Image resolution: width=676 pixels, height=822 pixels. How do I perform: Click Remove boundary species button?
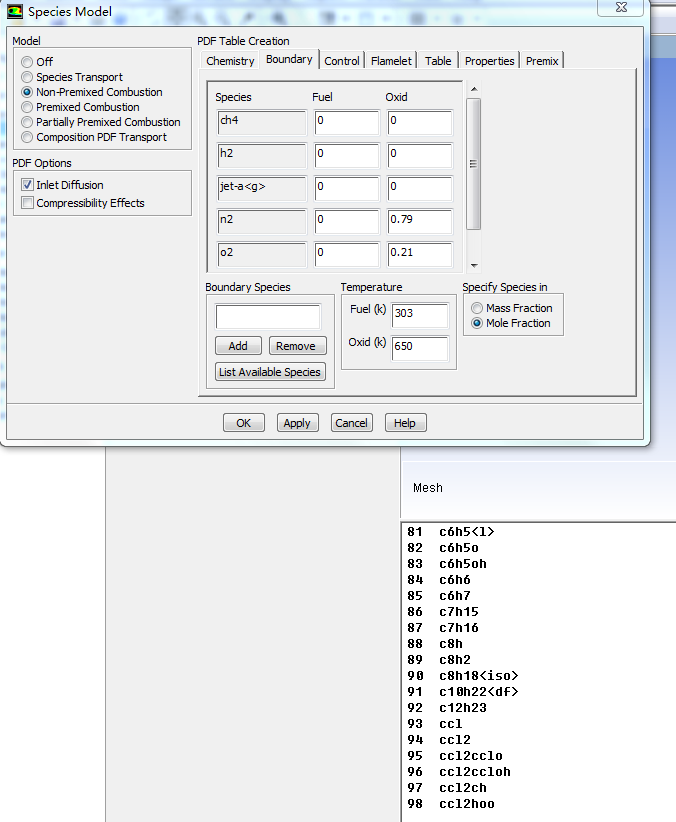297,345
